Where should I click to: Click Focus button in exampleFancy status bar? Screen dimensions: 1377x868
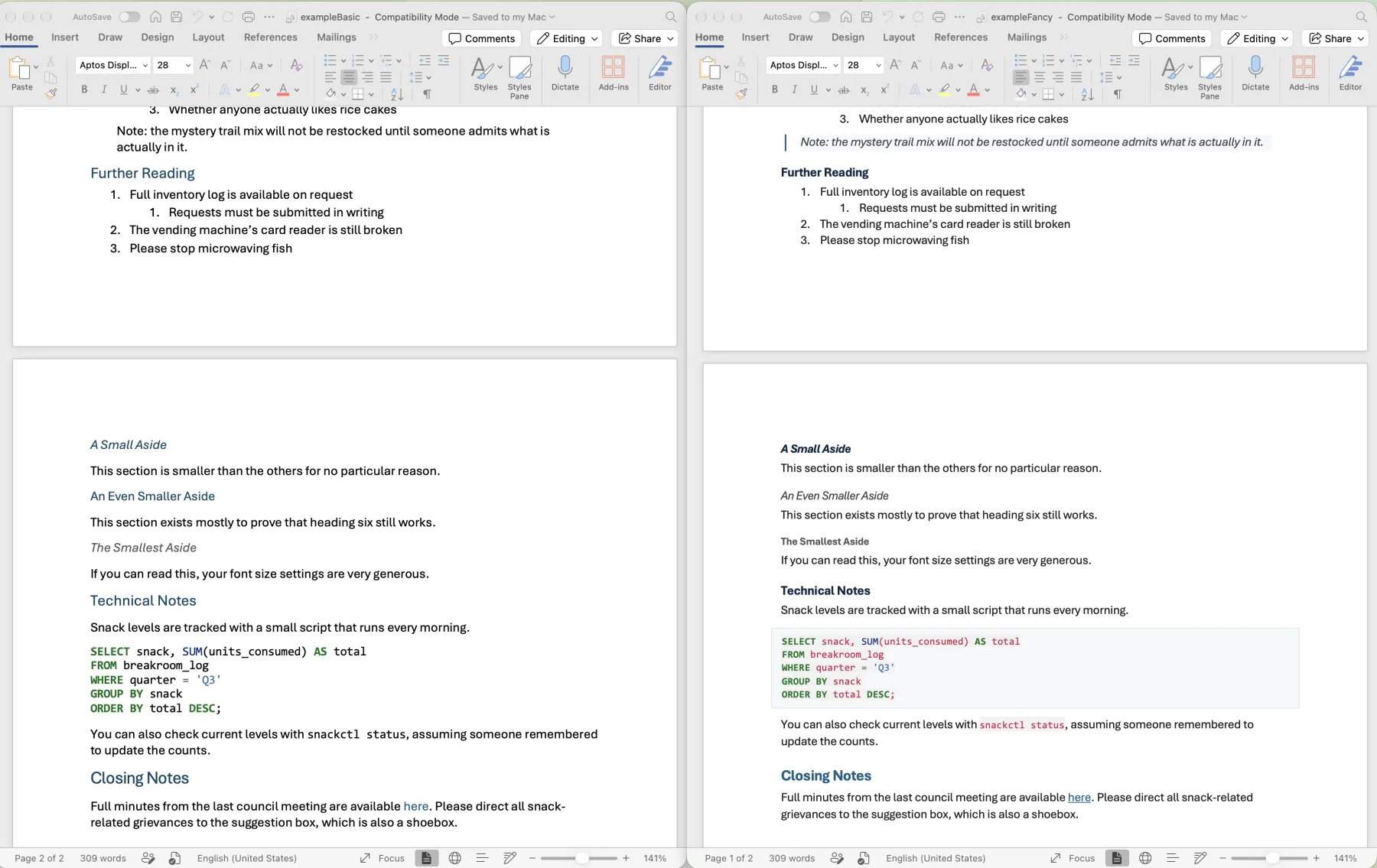pos(1073,858)
